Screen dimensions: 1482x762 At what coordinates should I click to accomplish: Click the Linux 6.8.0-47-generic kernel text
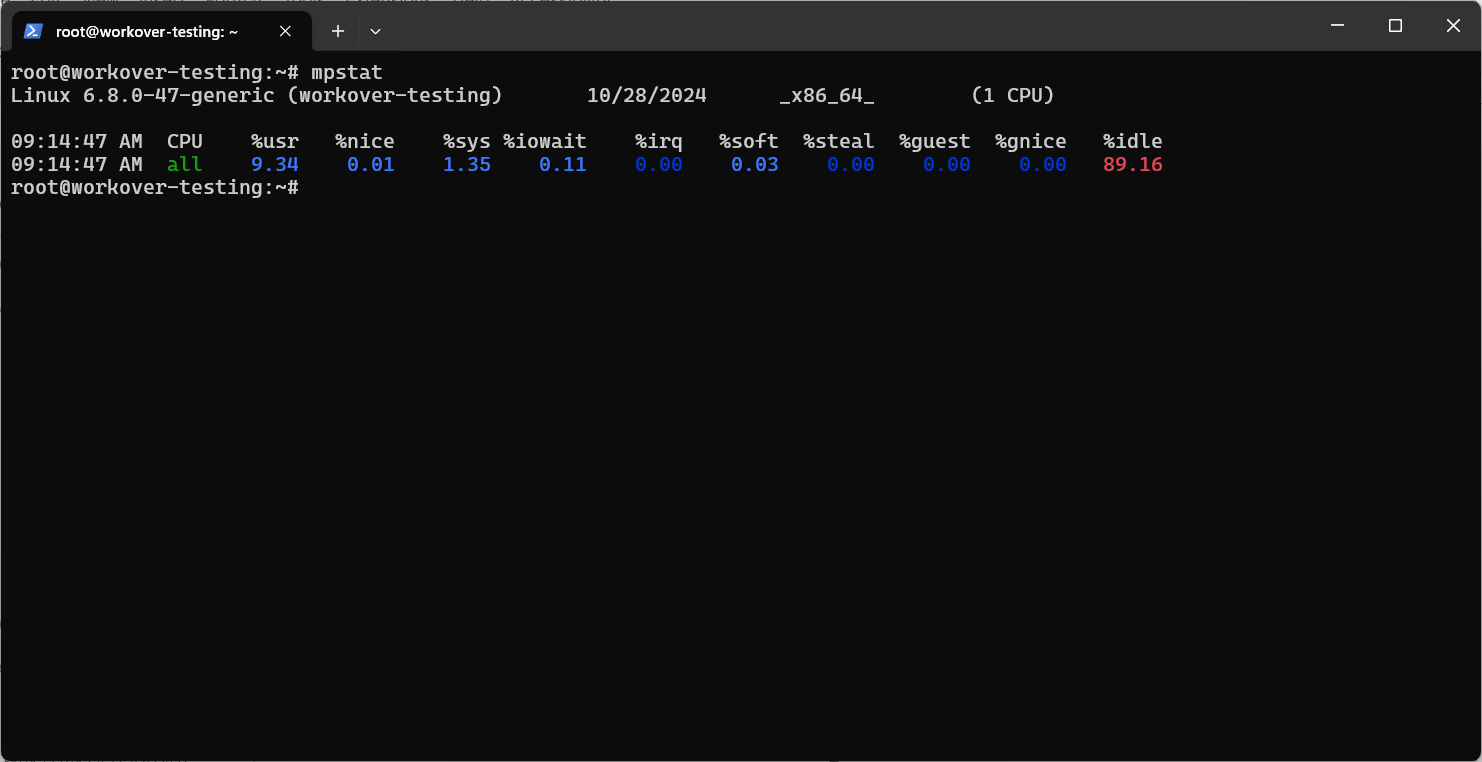coord(142,96)
